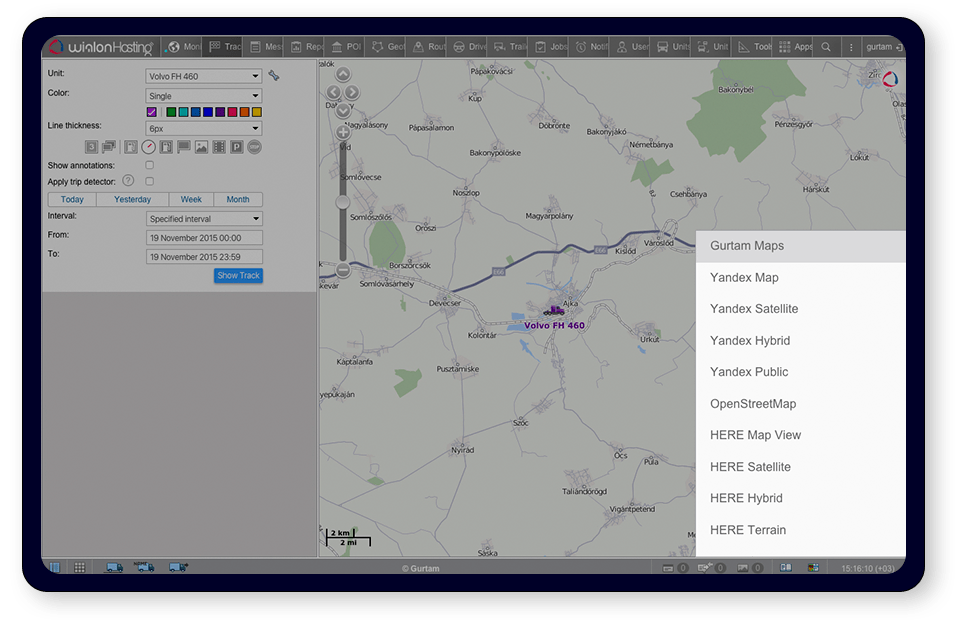Select the Today interval button
Screen dimensions: 967x625
[72, 199]
